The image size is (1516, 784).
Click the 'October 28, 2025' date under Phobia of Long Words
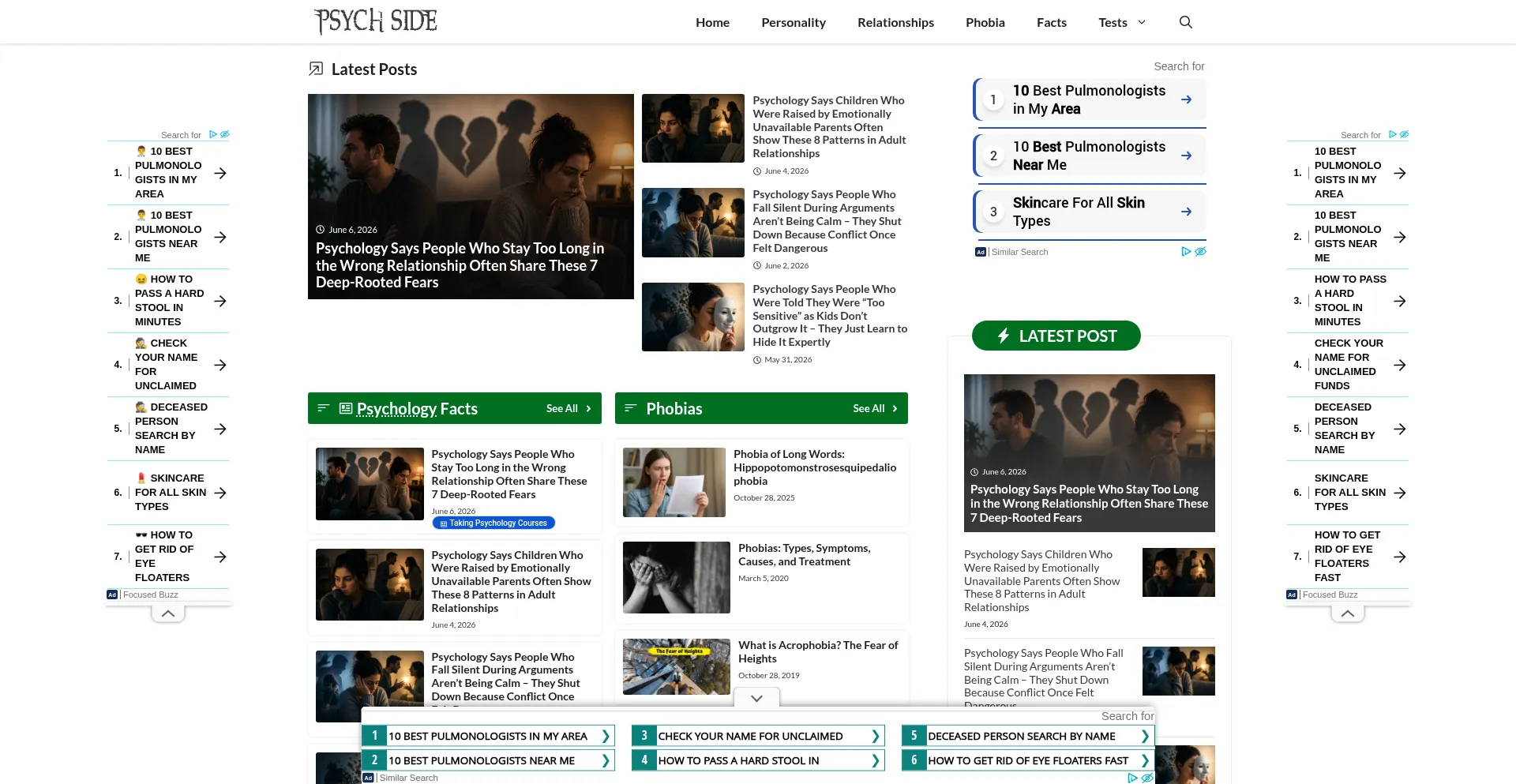pos(764,497)
